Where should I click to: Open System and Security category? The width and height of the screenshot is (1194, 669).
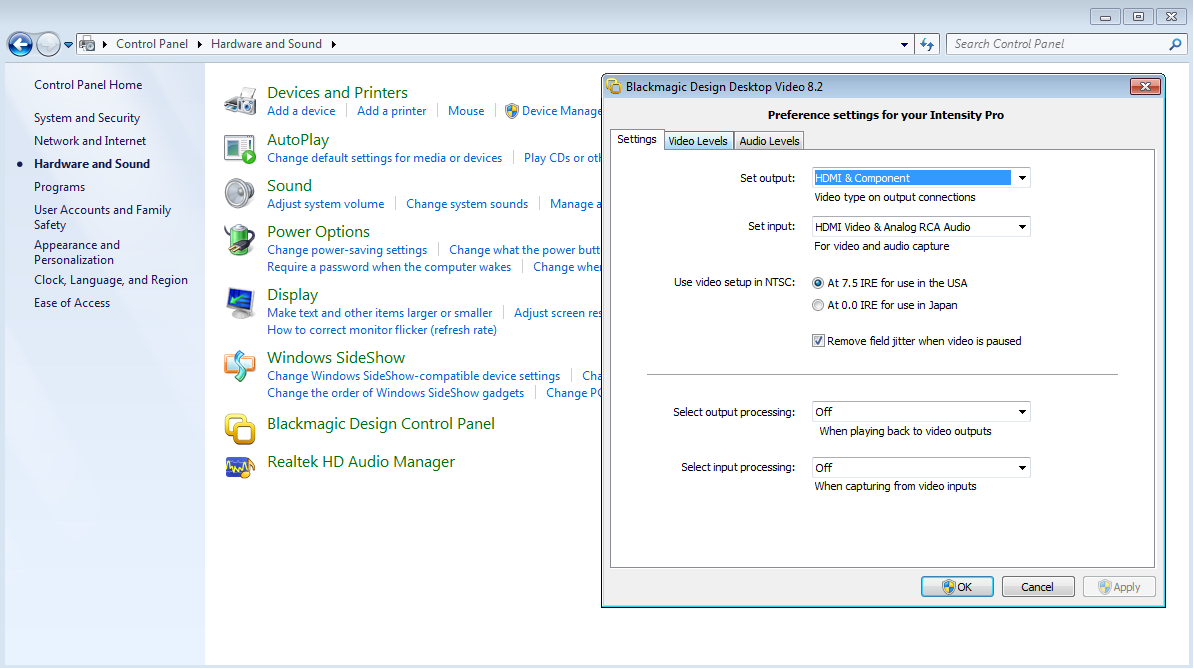point(87,118)
